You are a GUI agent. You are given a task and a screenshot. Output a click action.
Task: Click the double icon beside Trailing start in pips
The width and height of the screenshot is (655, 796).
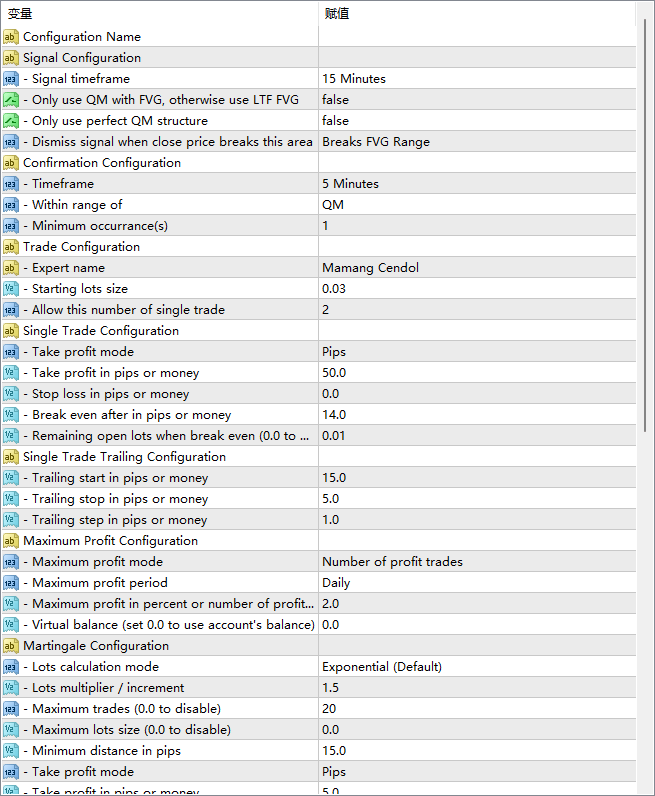coord(11,478)
